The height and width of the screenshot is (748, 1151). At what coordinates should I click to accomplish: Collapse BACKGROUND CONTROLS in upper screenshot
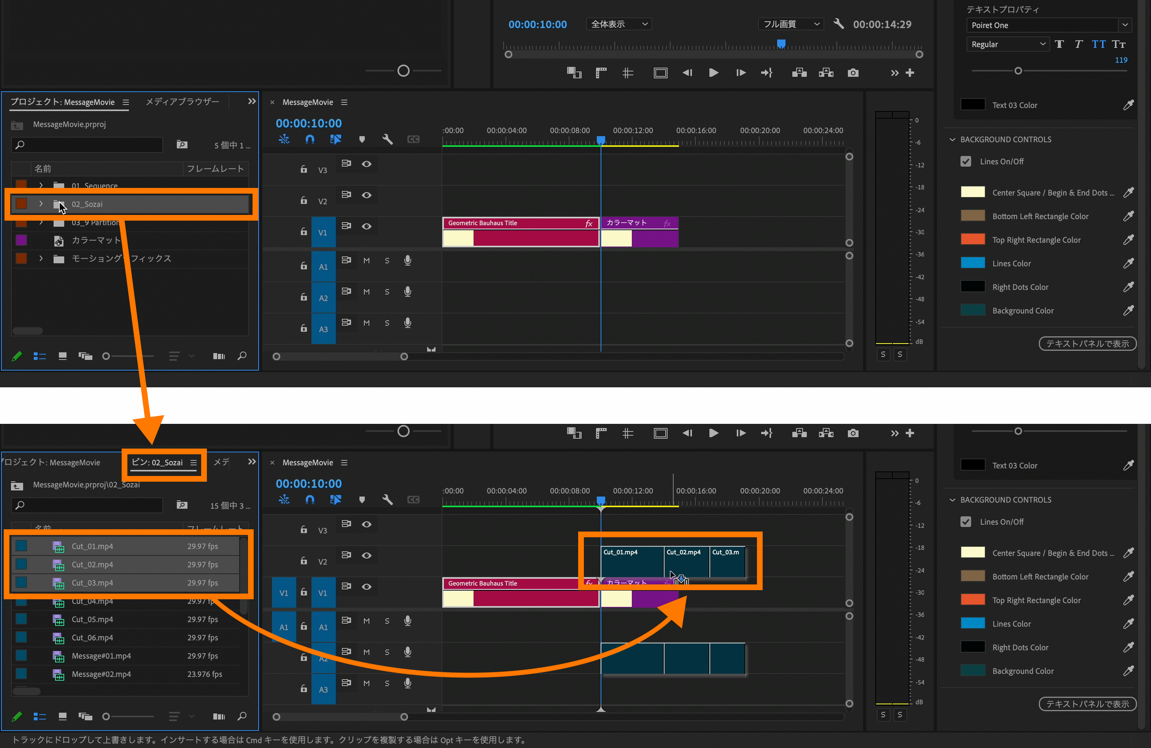point(952,139)
